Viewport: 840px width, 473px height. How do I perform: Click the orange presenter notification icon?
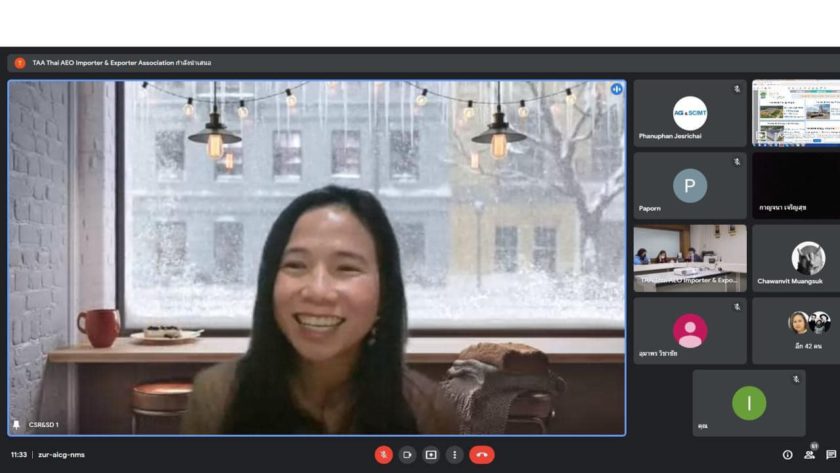[x=19, y=63]
